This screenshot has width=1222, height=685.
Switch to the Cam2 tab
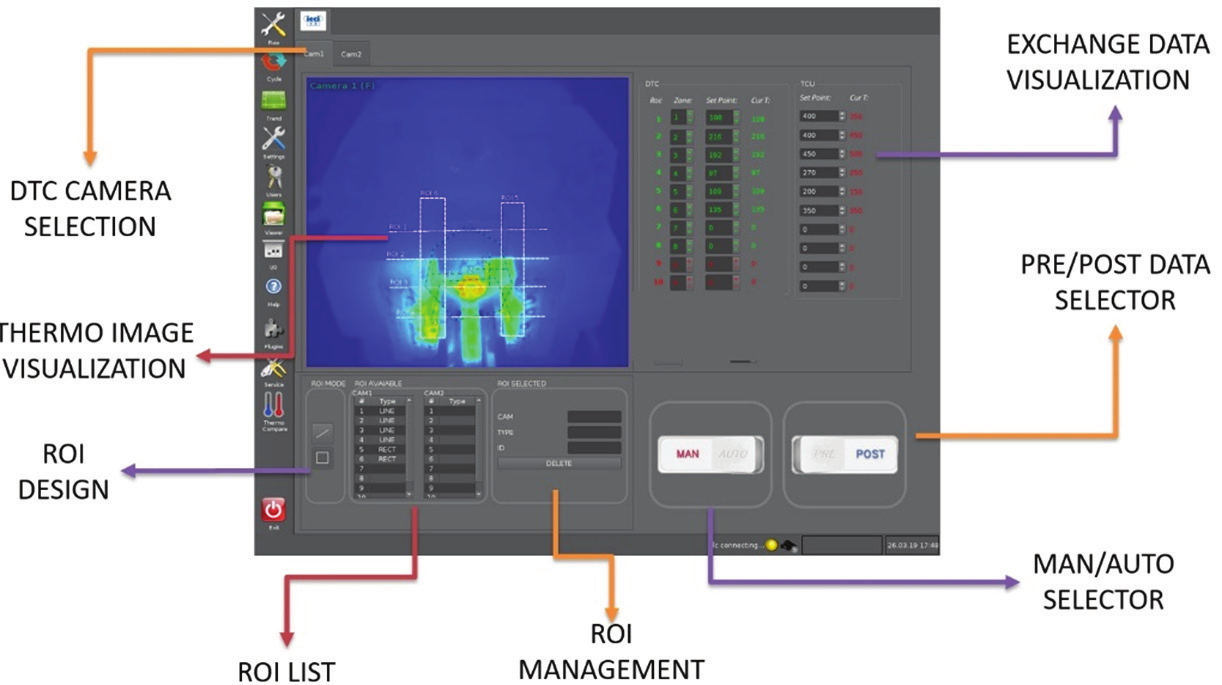351,54
